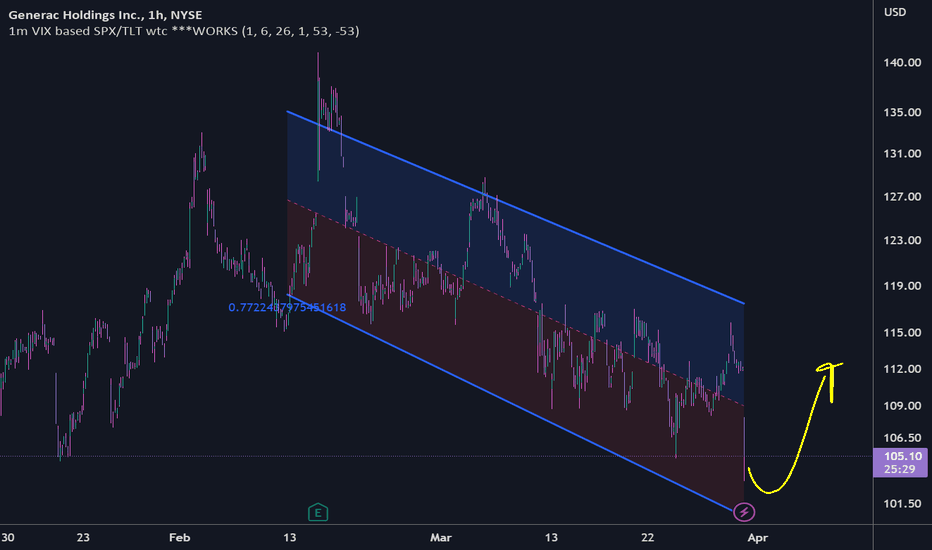Click the 127.00 price axis label
The height and width of the screenshot is (550, 932).
point(902,197)
